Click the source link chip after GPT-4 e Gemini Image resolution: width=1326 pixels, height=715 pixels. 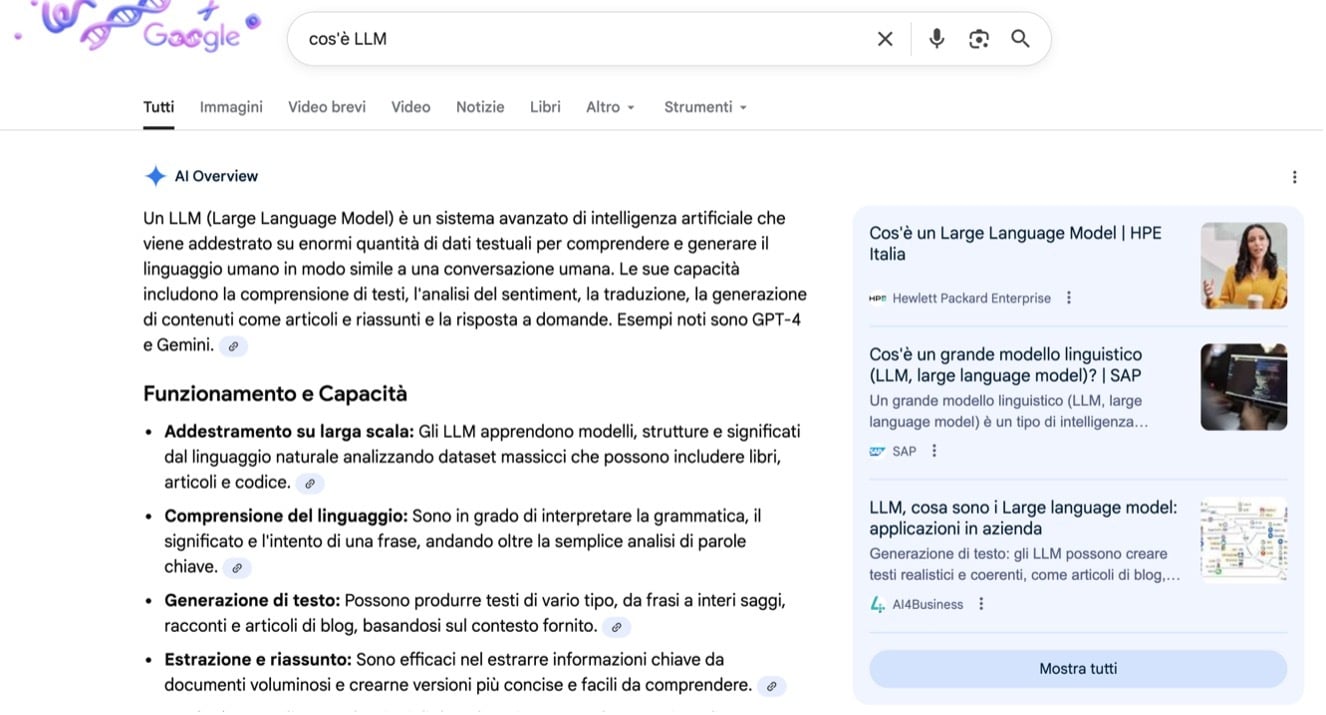click(x=232, y=346)
